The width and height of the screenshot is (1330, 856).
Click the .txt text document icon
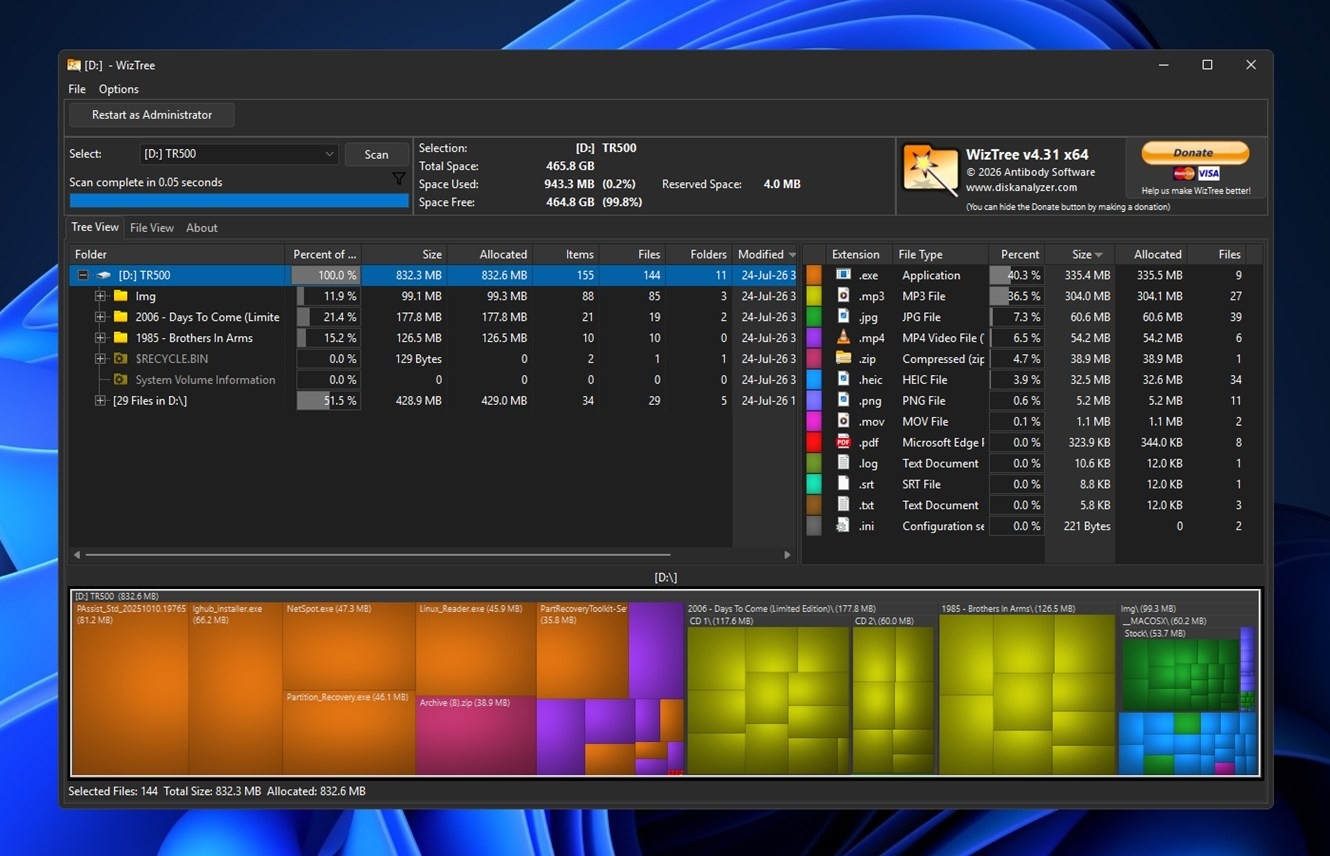(843, 506)
